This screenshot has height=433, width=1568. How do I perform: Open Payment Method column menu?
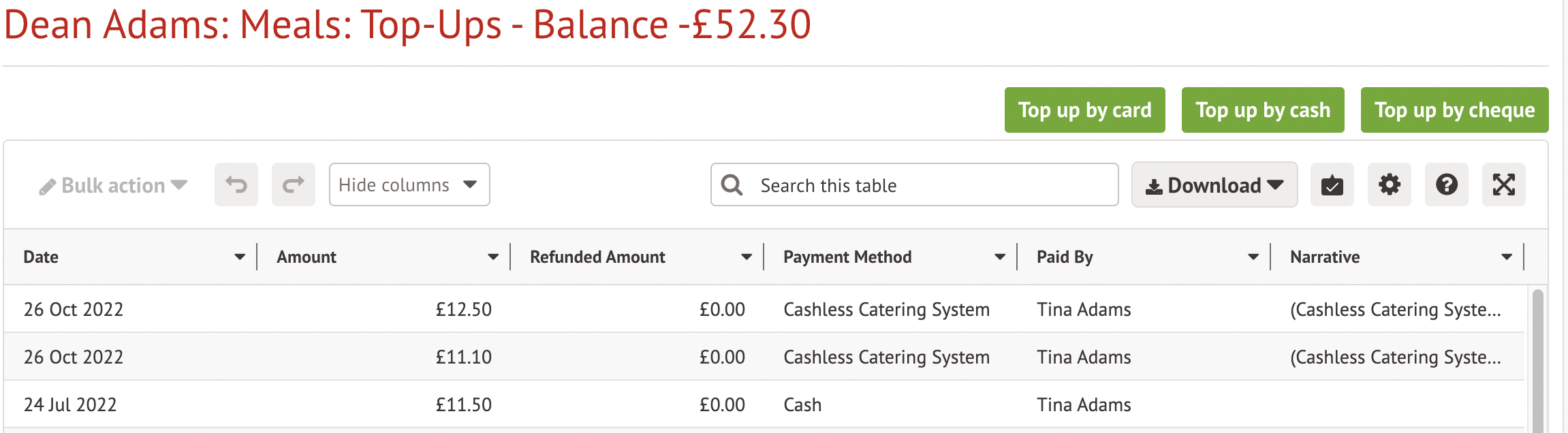click(x=1000, y=257)
